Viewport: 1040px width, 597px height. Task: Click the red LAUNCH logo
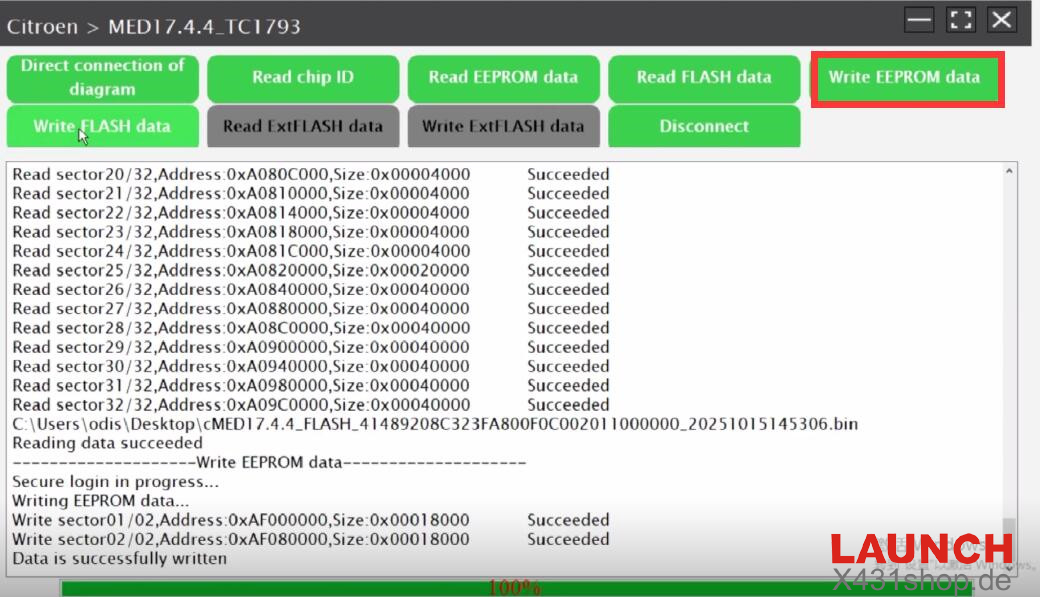pyautogui.click(x=921, y=550)
